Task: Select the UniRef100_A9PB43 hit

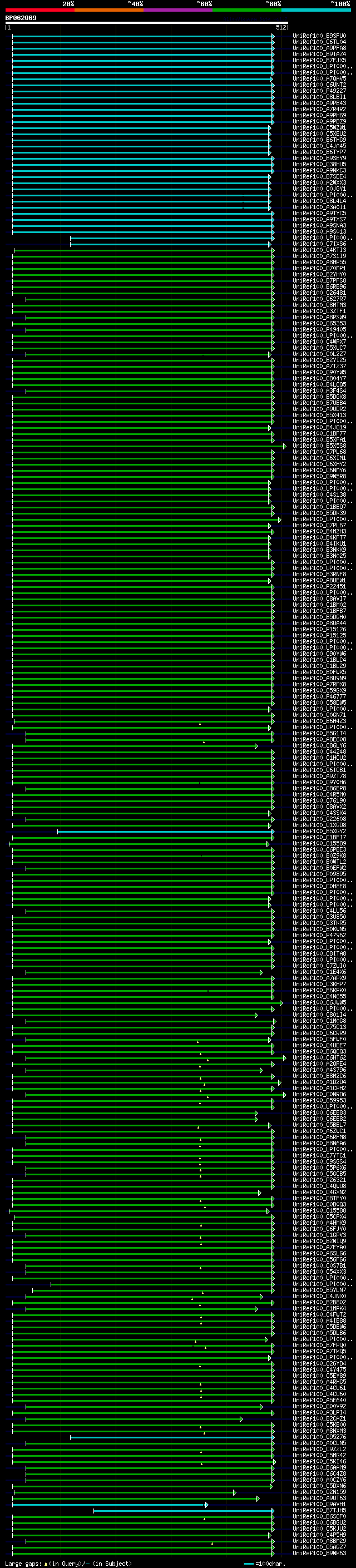Action: tap(319, 103)
